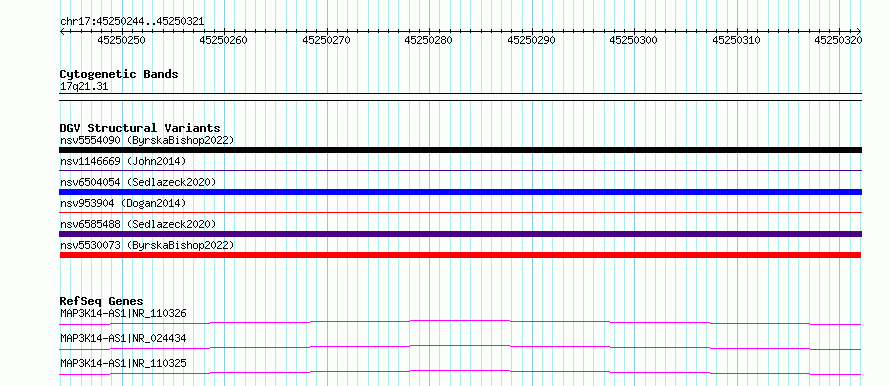Click ruler position 45250280

[x=429, y=40]
